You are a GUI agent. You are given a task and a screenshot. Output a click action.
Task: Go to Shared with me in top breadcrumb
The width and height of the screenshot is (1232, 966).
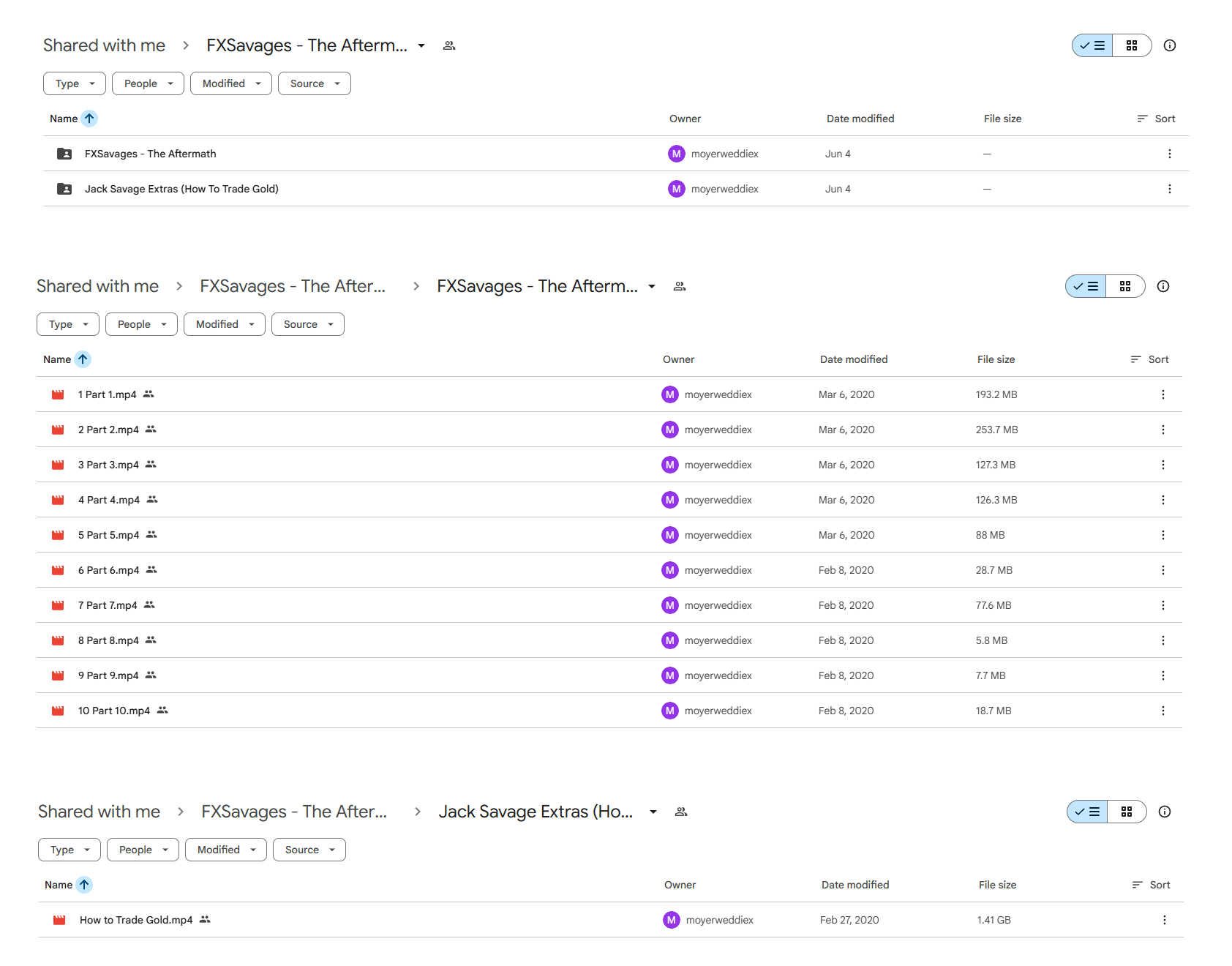point(104,45)
